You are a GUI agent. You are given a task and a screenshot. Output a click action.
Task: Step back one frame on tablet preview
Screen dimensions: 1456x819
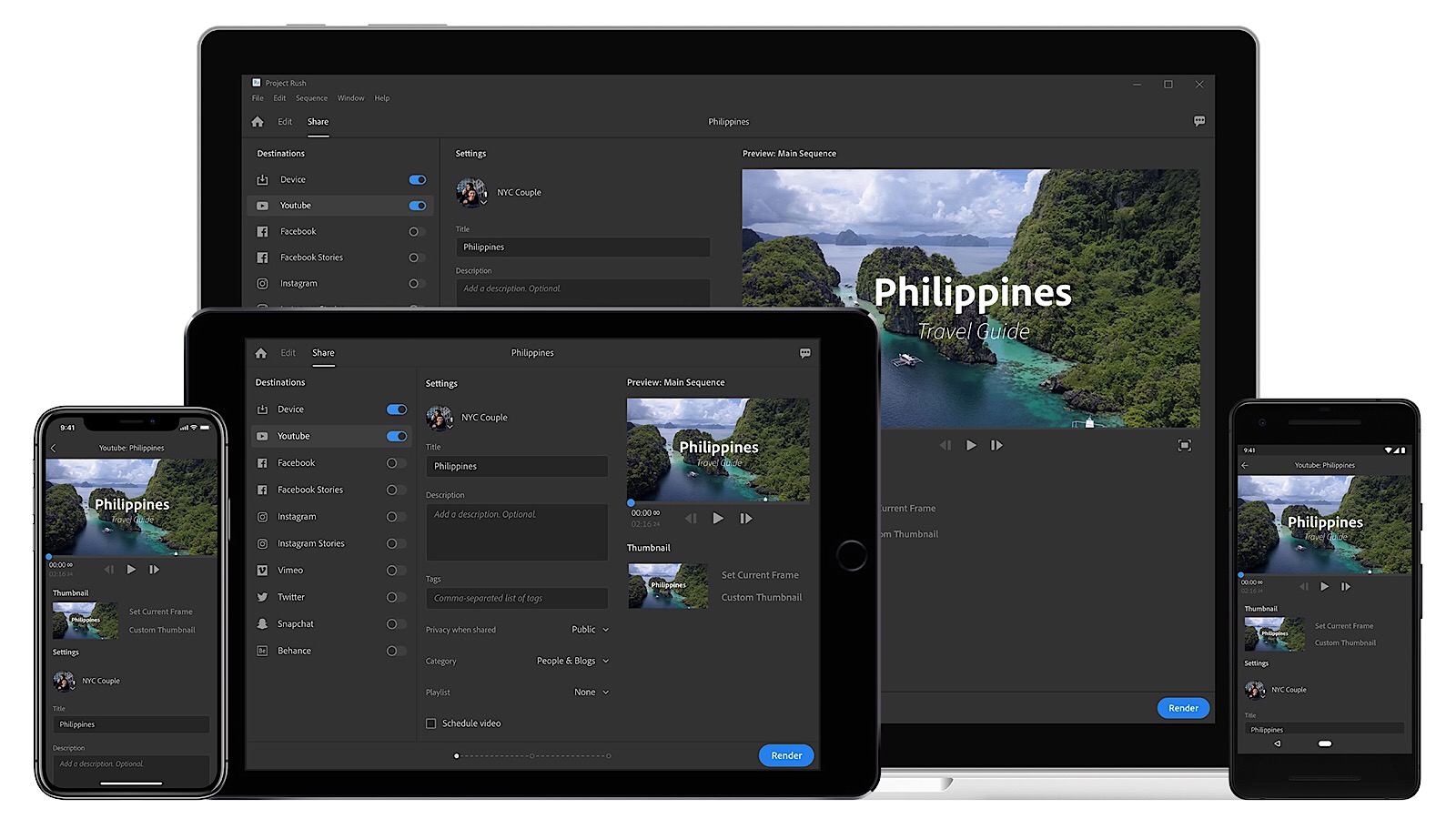pyautogui.click(x=691, y=518)
